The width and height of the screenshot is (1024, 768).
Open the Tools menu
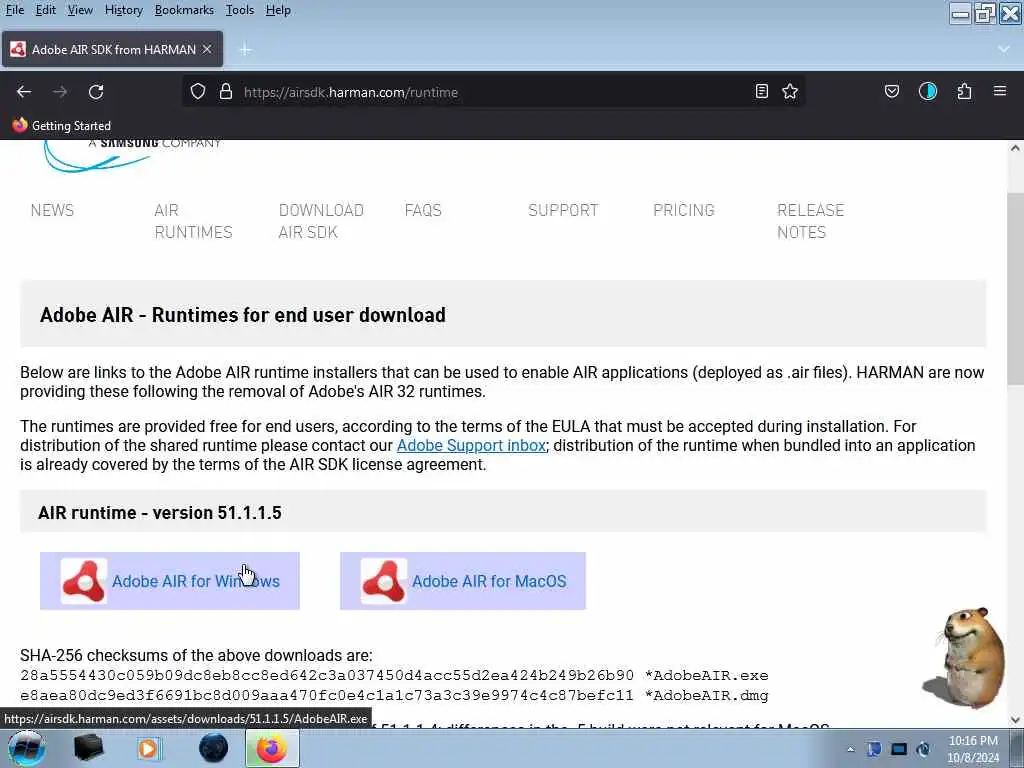coord(240,10)
